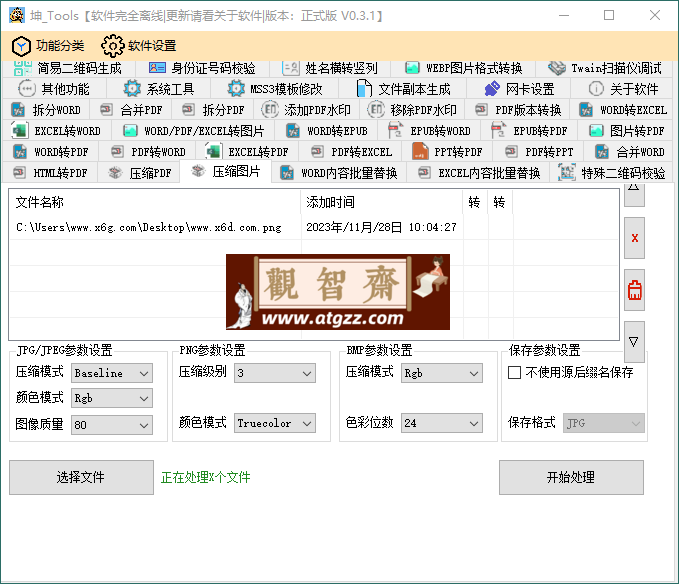Screen dimensions: 679x584
Task: Click the 文件名称 column header
Action: tap(155, 202)
